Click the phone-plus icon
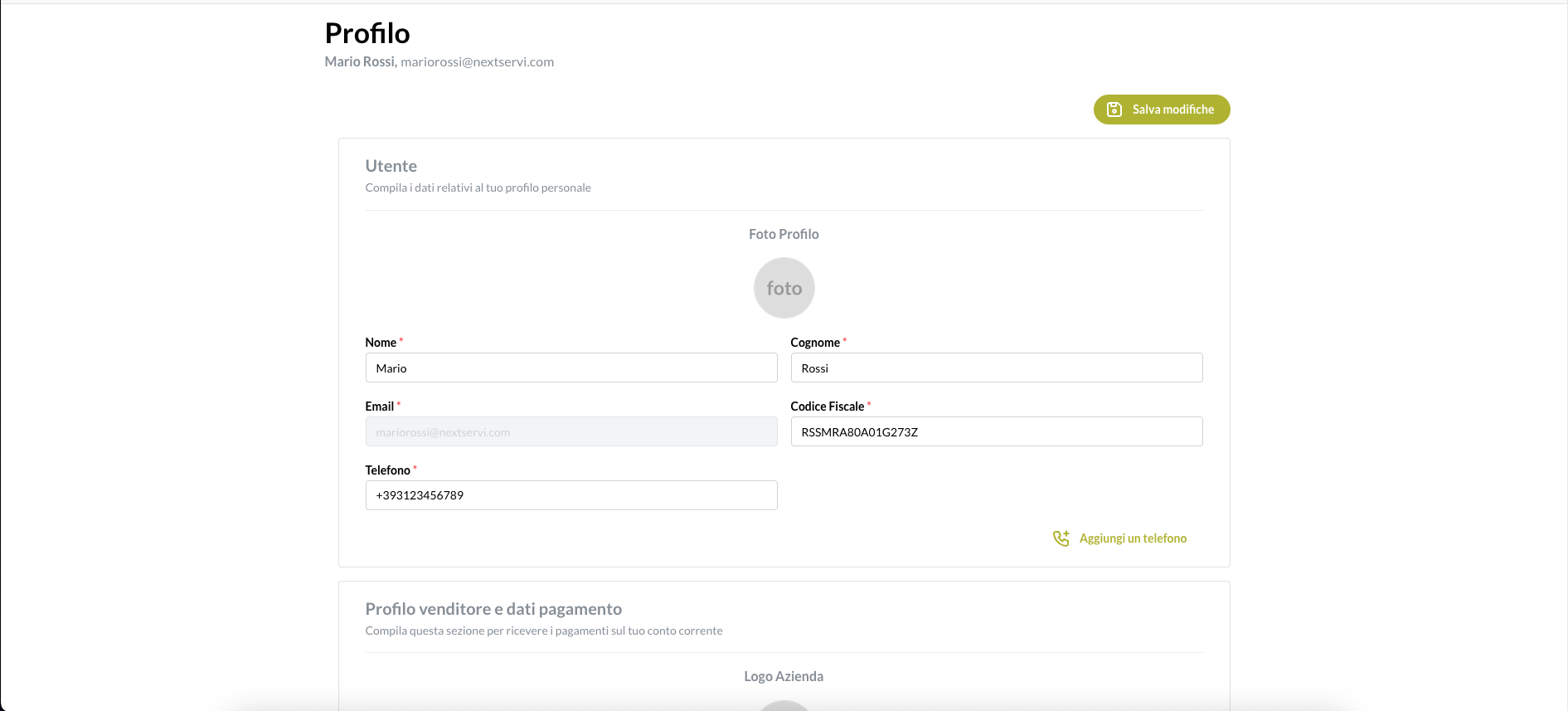 pos(1061,538)
